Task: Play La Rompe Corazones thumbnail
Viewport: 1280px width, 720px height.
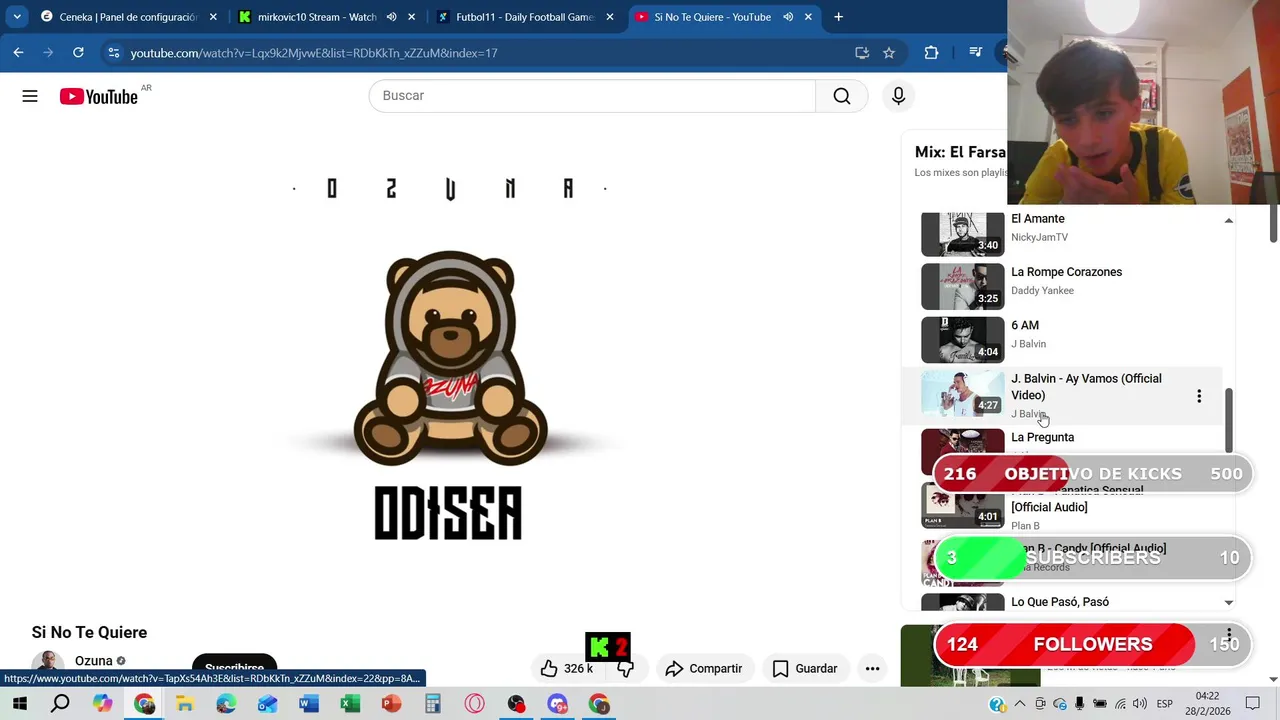Action: (x=962, y=286)
